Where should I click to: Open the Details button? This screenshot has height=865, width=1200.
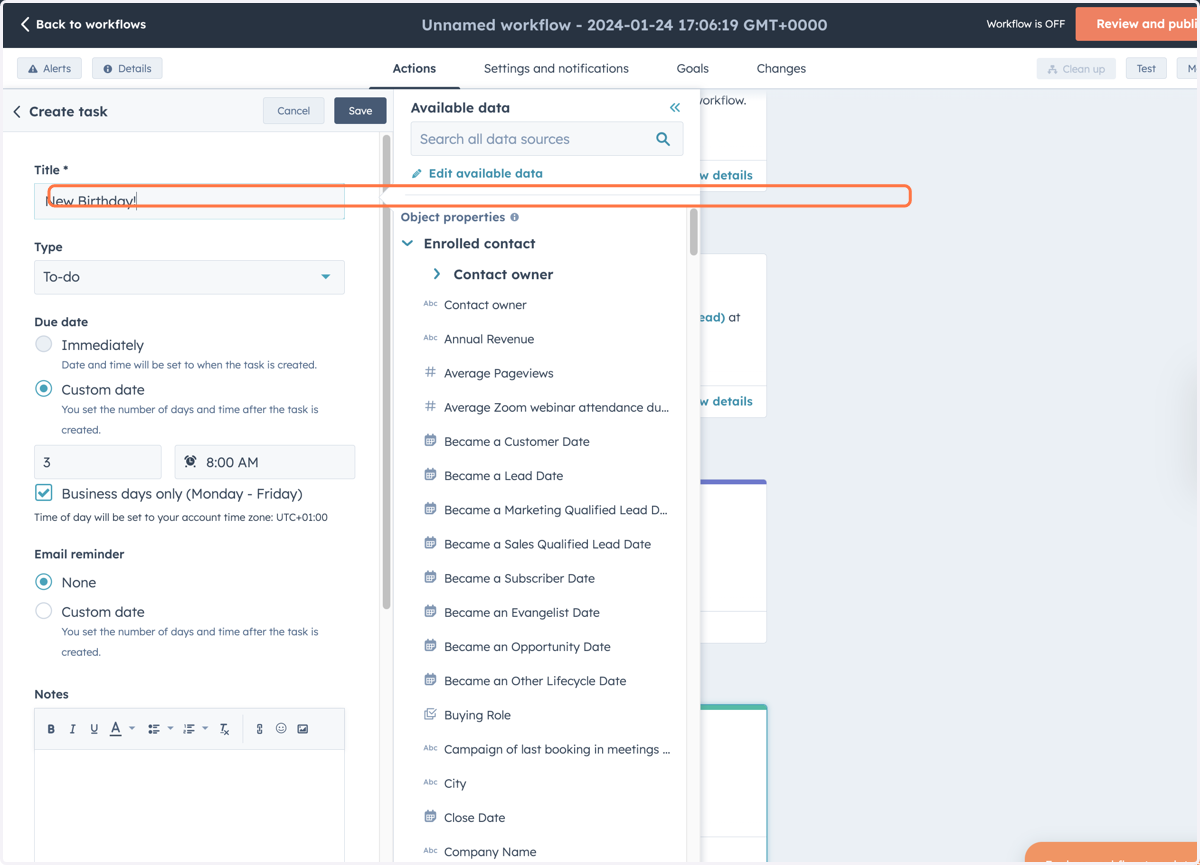point(127,69)
